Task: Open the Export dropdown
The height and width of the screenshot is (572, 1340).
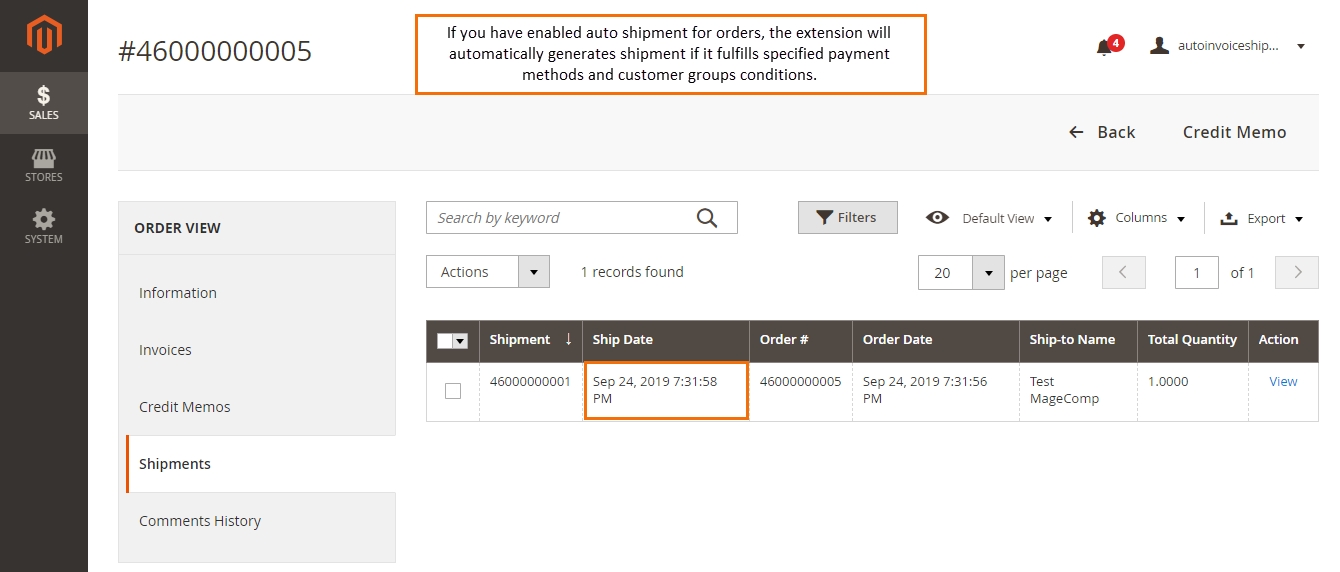Action: pyautogui.click(x=1262, y=218)
